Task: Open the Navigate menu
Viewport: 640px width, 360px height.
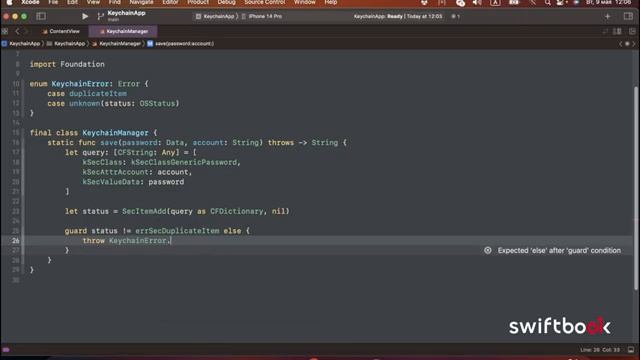Action: click(x=141, y=2)
